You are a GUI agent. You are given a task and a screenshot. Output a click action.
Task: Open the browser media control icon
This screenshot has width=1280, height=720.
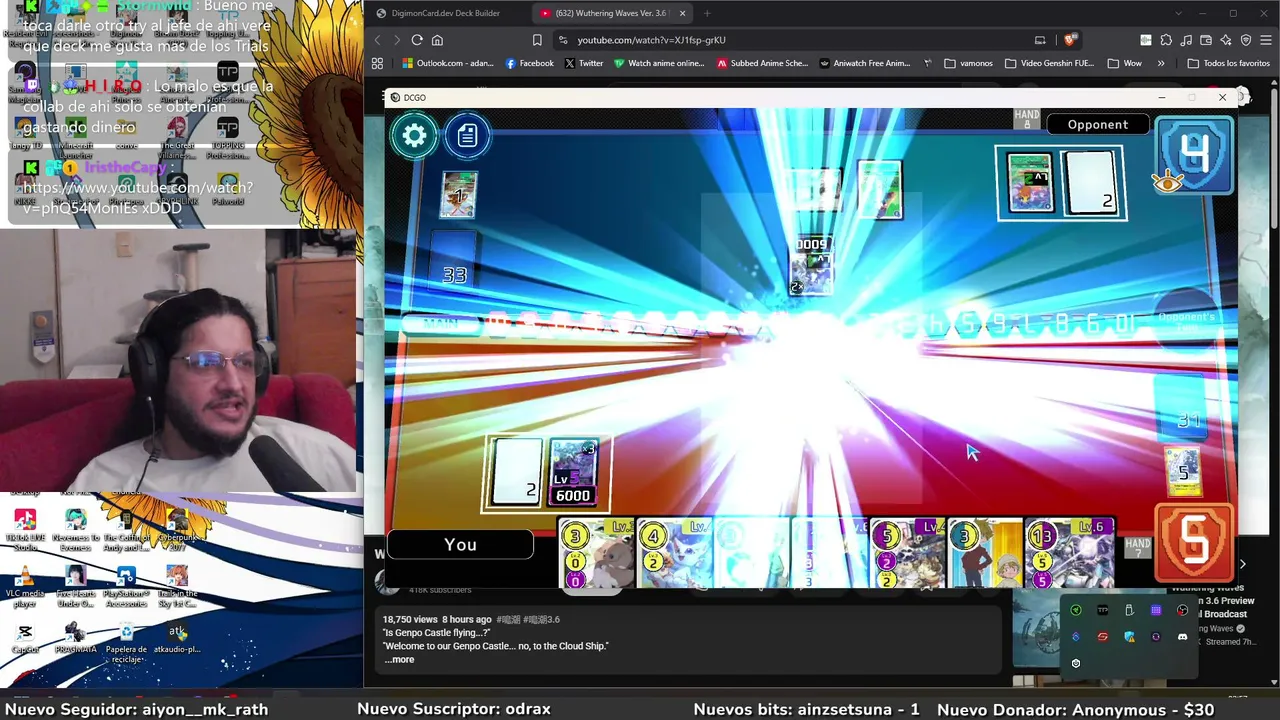tap(1186, 40)
